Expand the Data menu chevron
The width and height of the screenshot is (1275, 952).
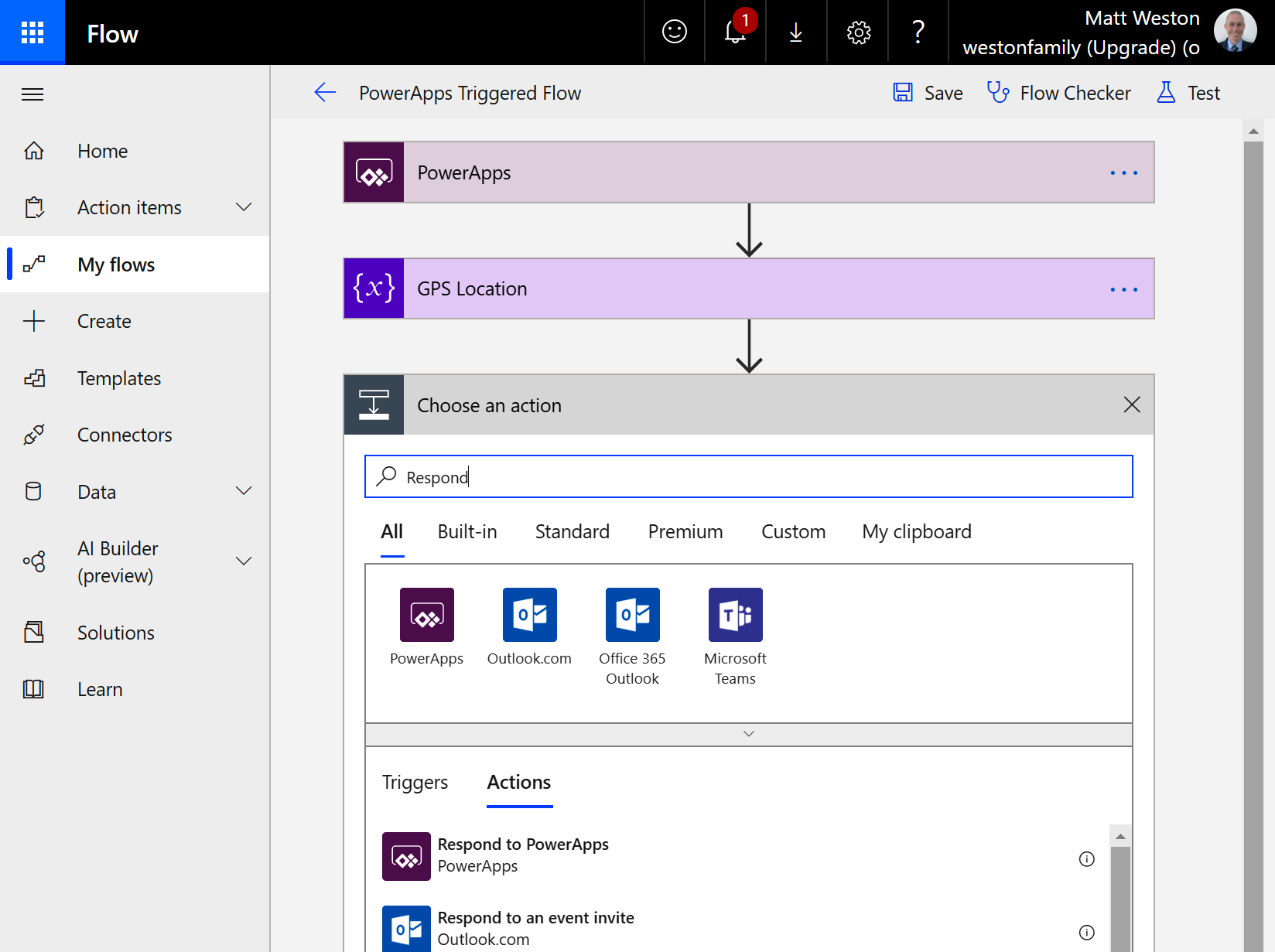pyautogui.click(x=244, y=491)
